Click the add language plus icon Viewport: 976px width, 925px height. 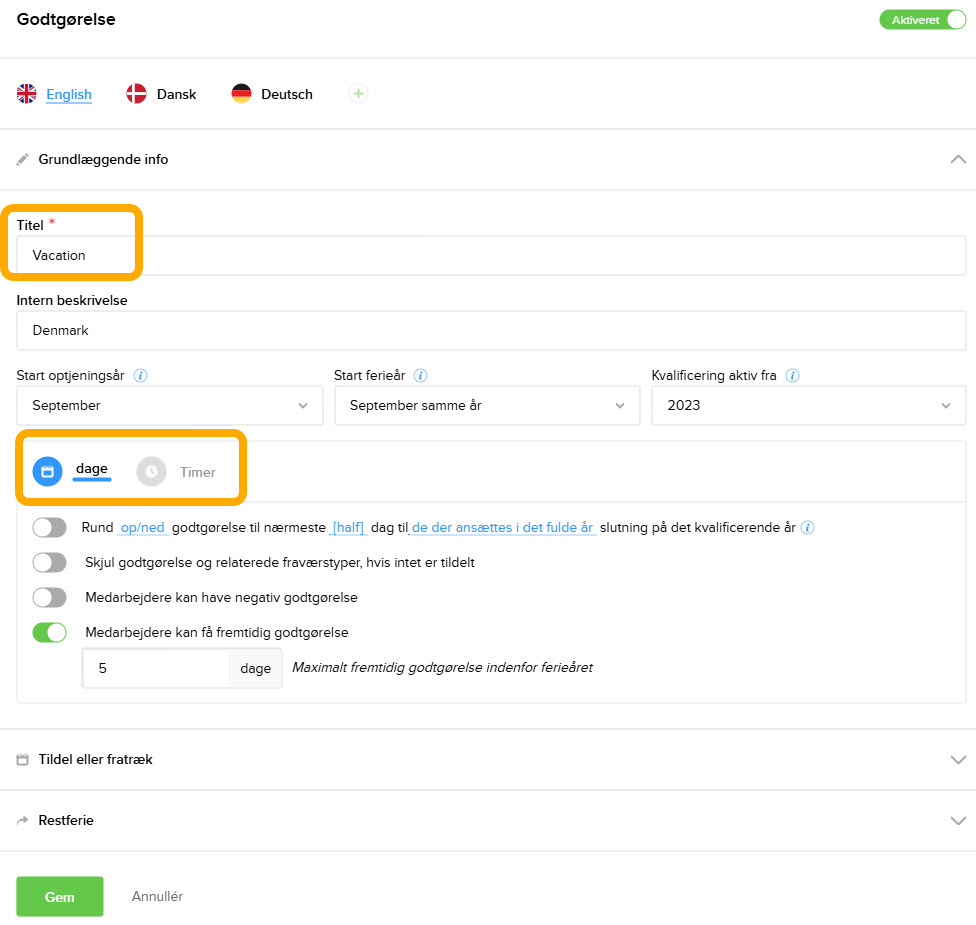tap(358, 94)
